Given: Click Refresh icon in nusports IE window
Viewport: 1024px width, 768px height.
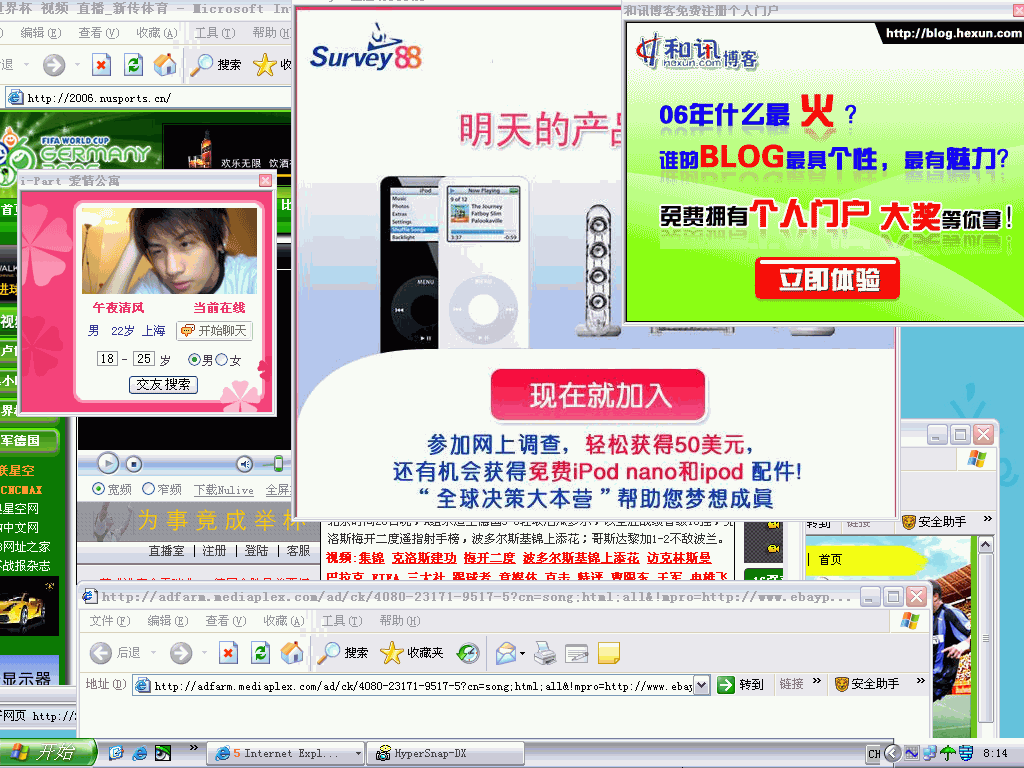Looking at the screenshot, I should [133, 65].
